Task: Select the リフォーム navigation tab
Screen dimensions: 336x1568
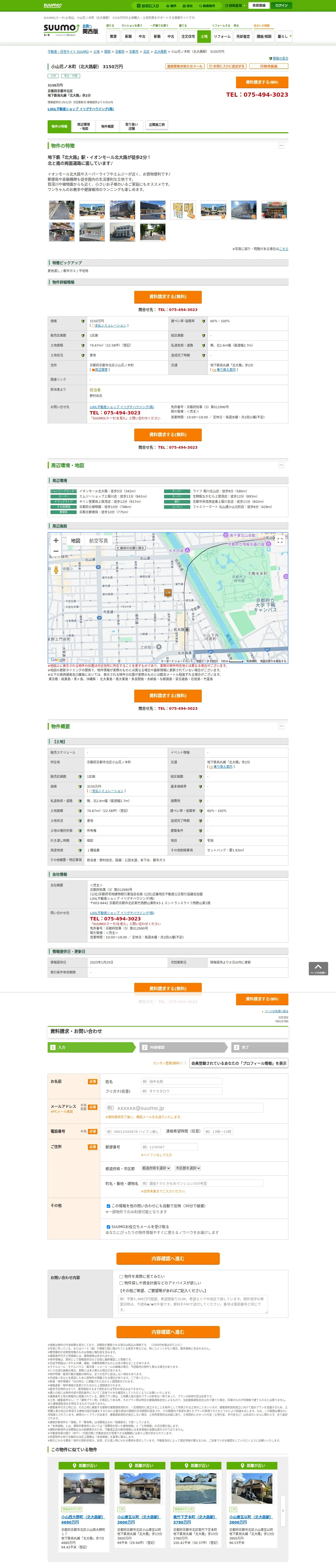Action: (222, 37)
